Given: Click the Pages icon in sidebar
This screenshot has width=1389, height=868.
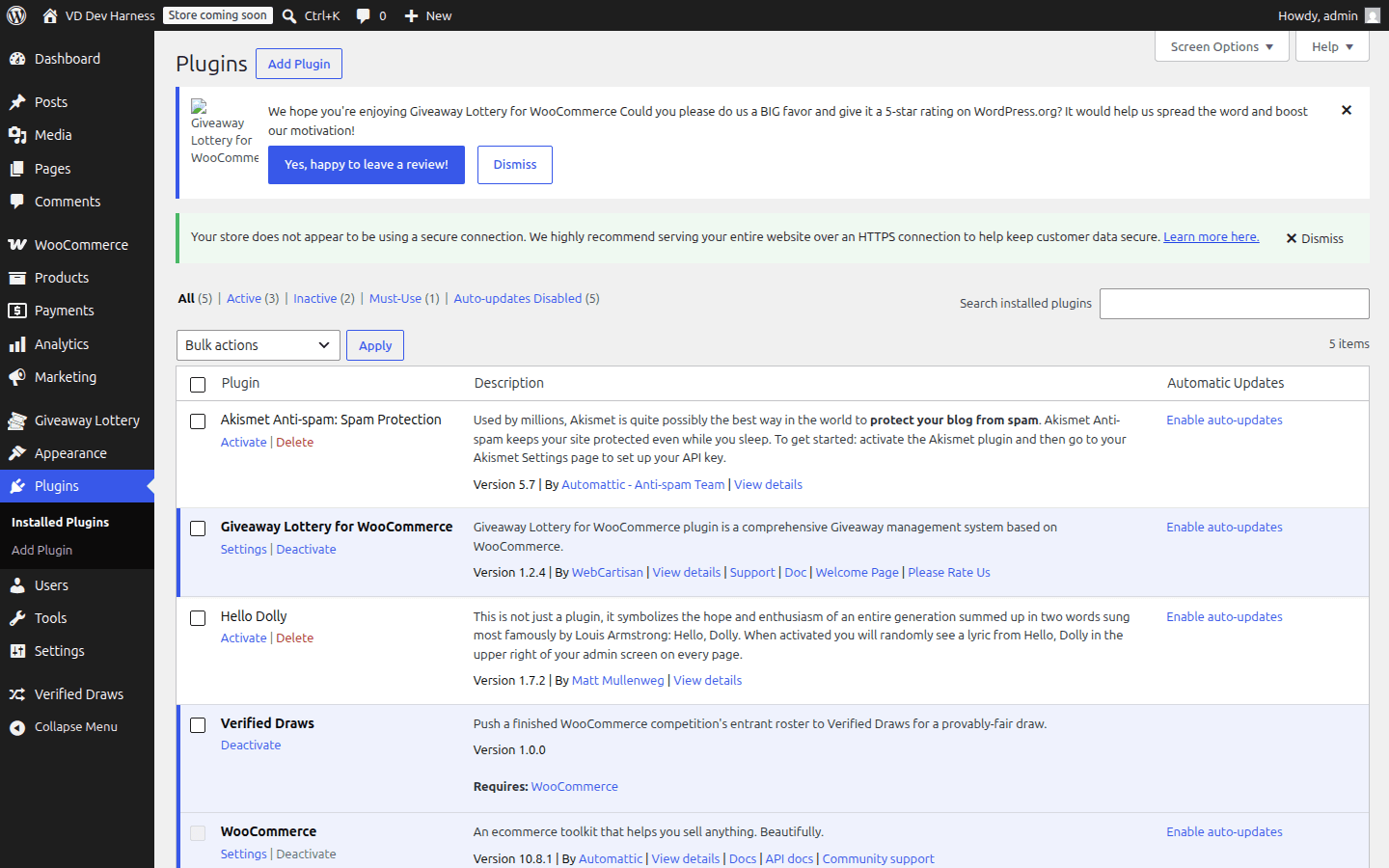Looking at the screenshot, I should [17, 169].
